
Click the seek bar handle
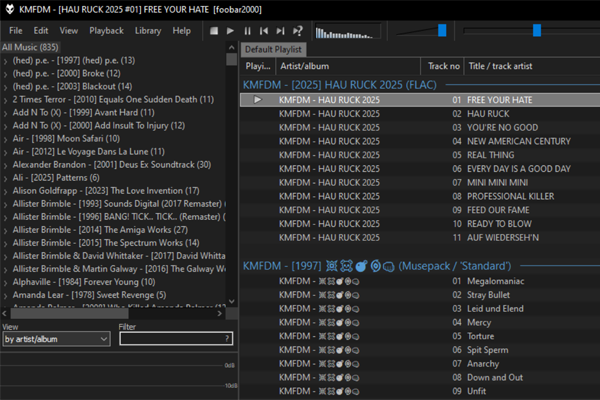(537, 30)
